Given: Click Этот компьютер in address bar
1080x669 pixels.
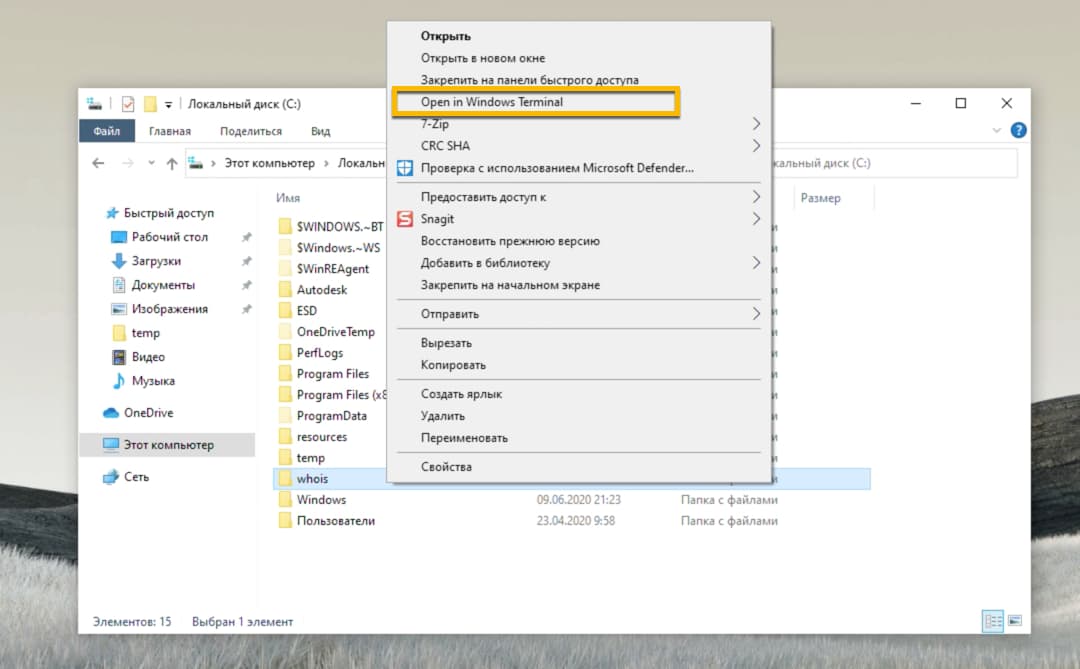Looking at the screenshot, I should coord(269,163).
